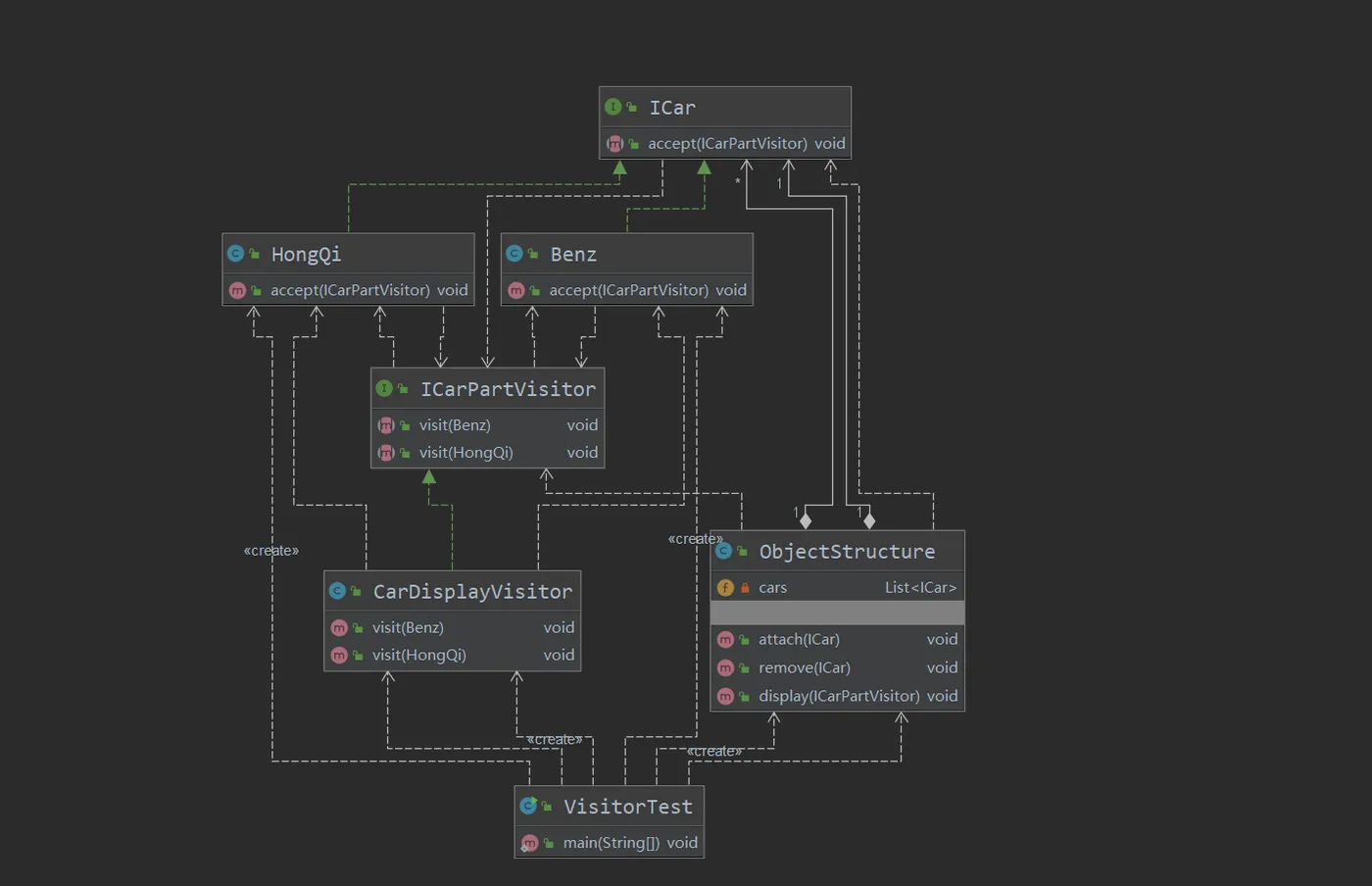Click the public visibility icon beside VisitorTest title

coord(547,807)
